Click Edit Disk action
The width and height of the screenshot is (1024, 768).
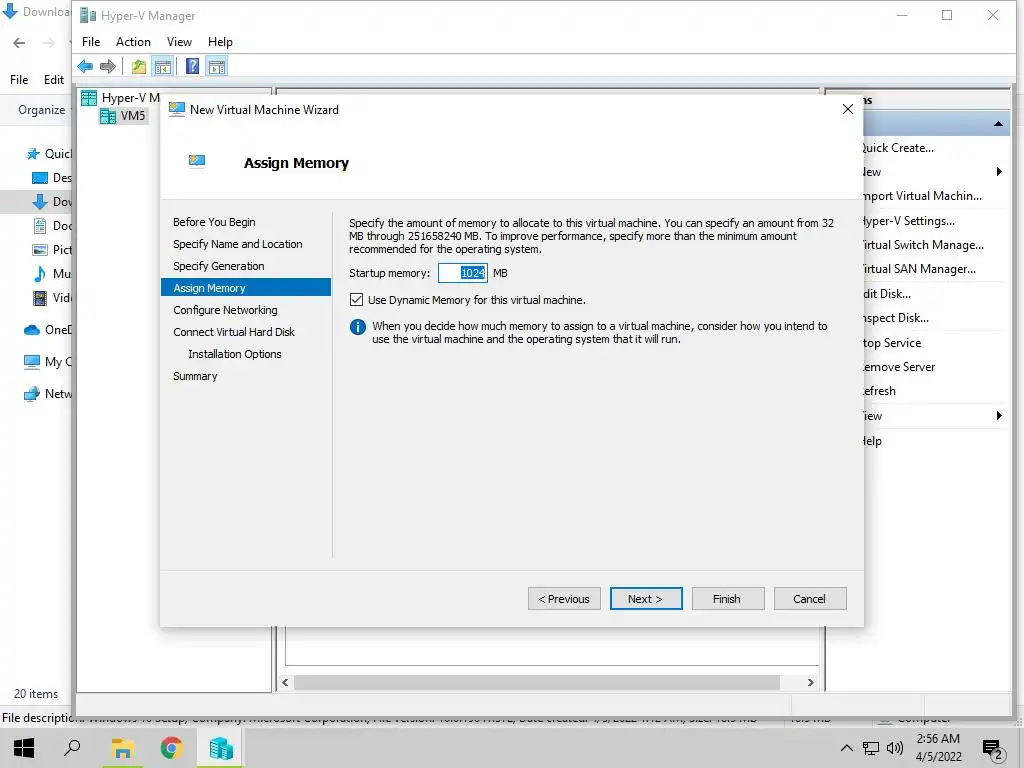pyautogui.click(x=887, y=294)
